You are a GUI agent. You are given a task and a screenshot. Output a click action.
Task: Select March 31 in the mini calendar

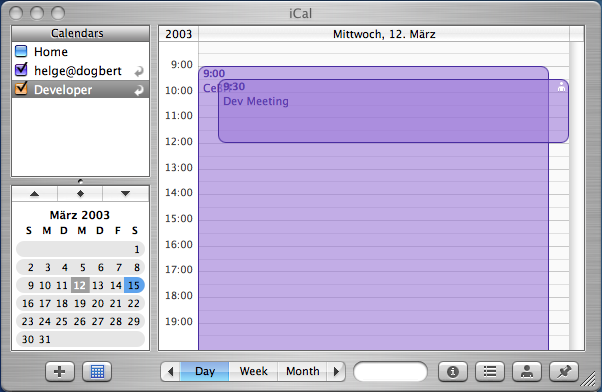pyautogui.click(x=45, y=339)
